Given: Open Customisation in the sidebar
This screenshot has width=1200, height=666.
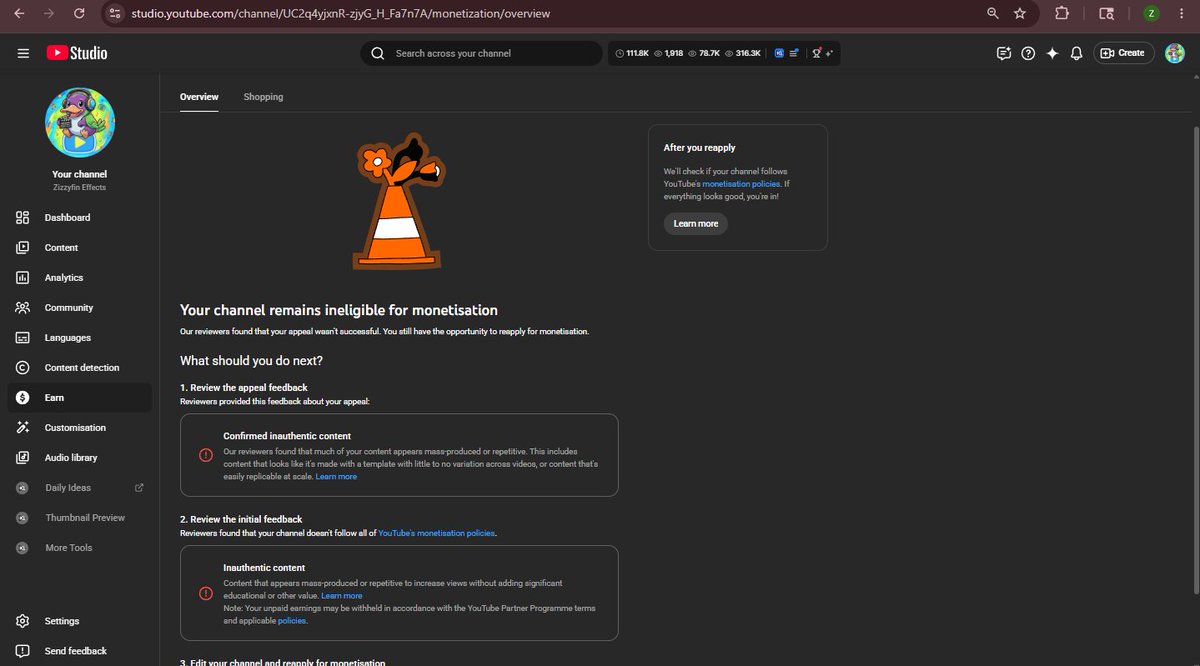Looking at the screenshot, I should click(79, 427).
